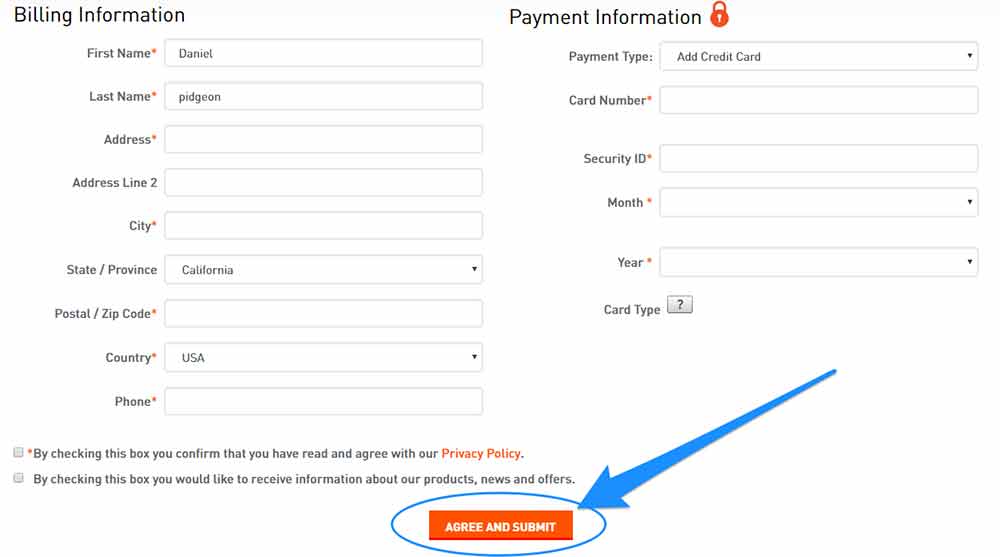Open the Privacy Policy link
Image resolution: width=1000 pixels, height=557 pixels.
481,454
